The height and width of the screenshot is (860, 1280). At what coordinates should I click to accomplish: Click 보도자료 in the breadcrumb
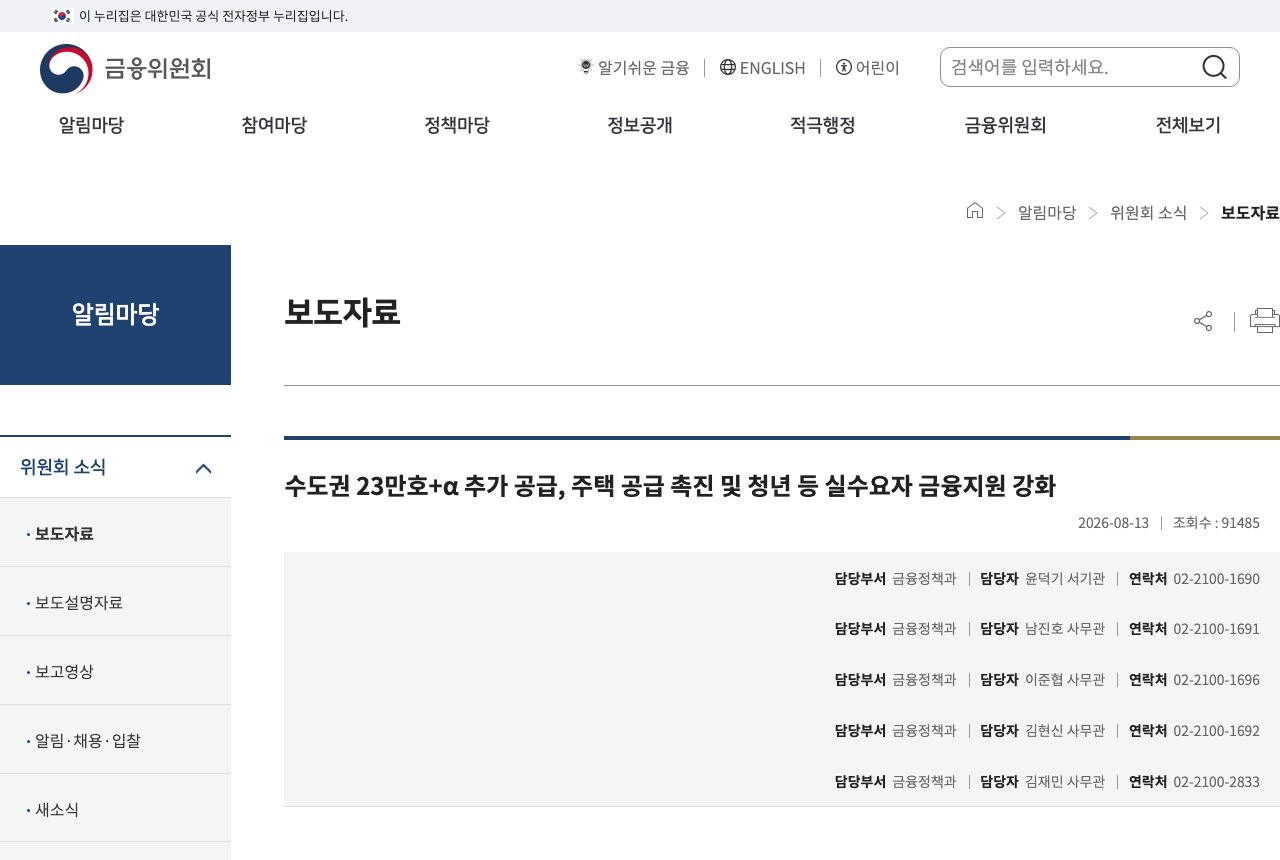pyautogui.click(x=1250, y=212)
